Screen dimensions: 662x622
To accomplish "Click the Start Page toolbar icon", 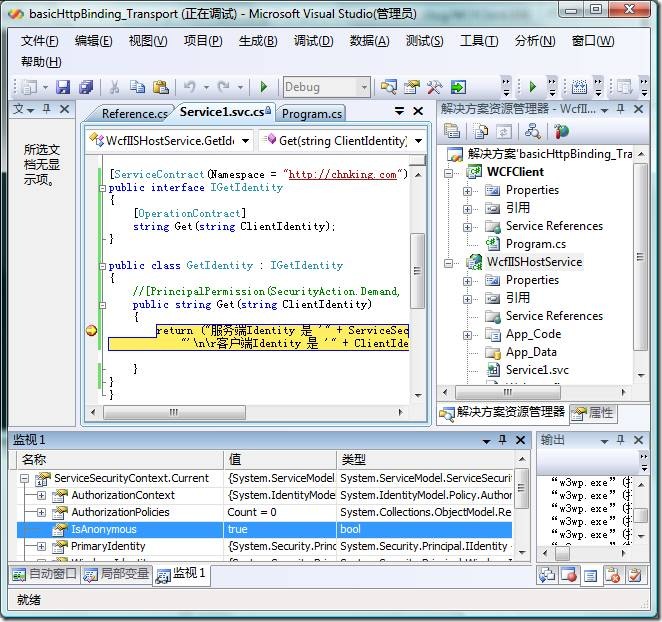I will (x=458, y=87).
